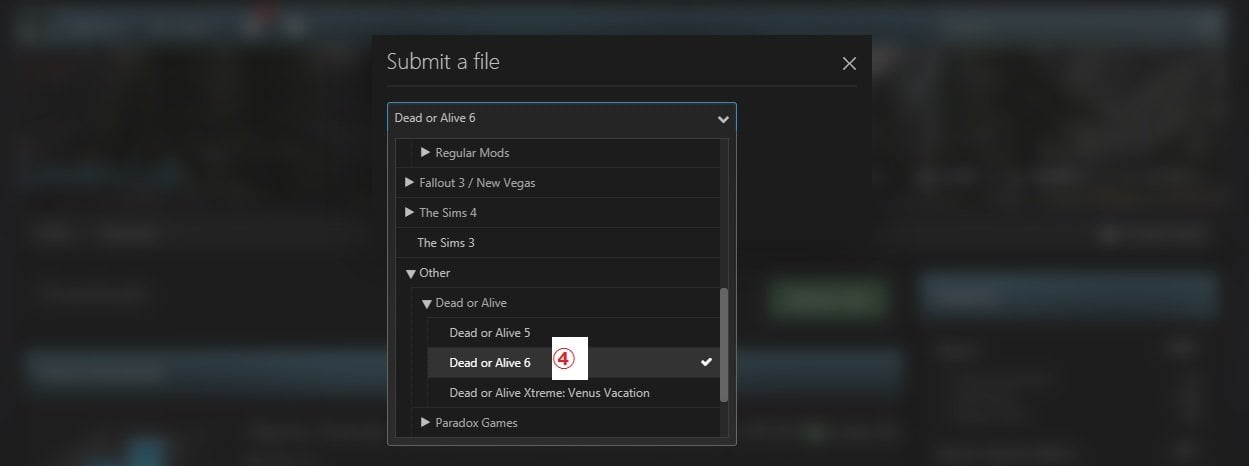Collapse the Other category arrow
The width and height of the screenshot is (1249, 466).
point(410,273)
